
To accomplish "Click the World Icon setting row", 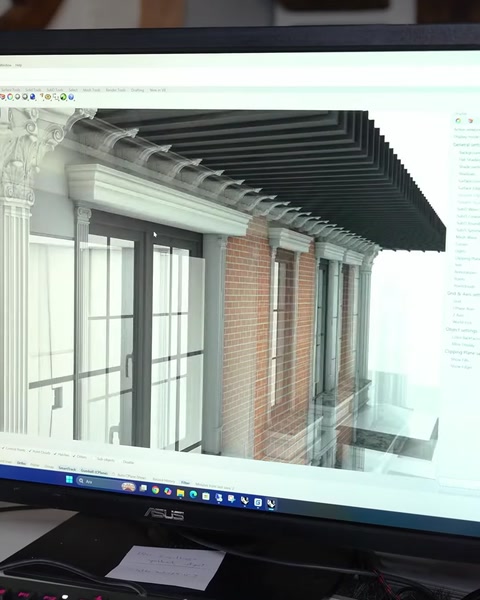I will point(462,322).
